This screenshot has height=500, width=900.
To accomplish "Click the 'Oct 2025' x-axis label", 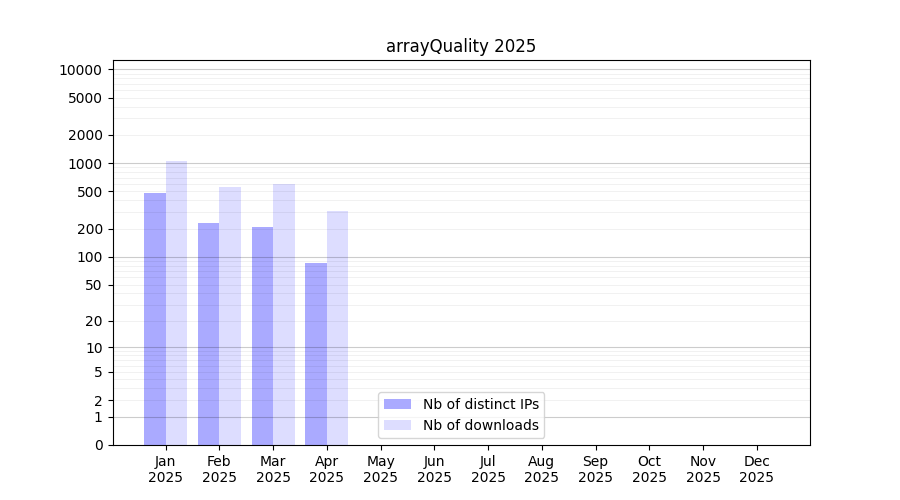I will (x=649, y=469).
